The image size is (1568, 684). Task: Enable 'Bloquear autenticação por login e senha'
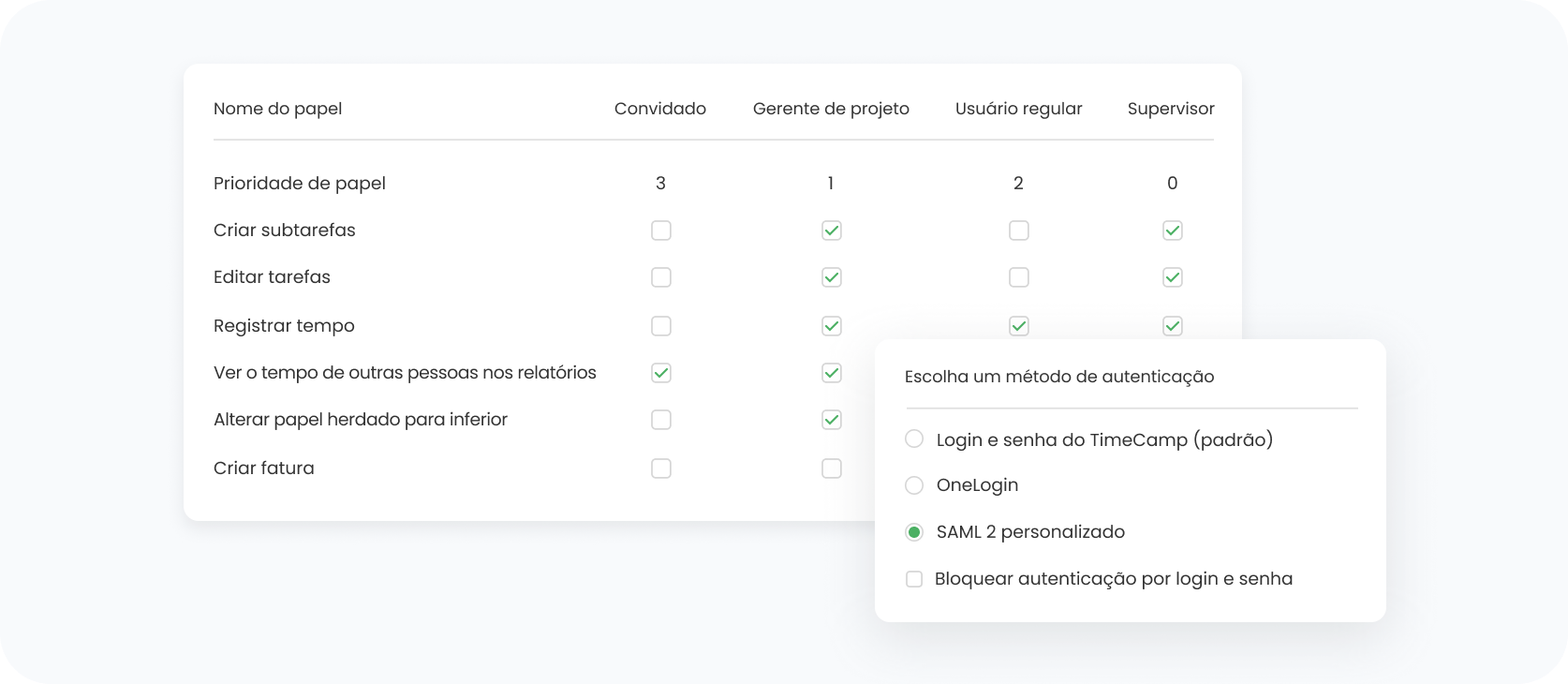point(913,579)
